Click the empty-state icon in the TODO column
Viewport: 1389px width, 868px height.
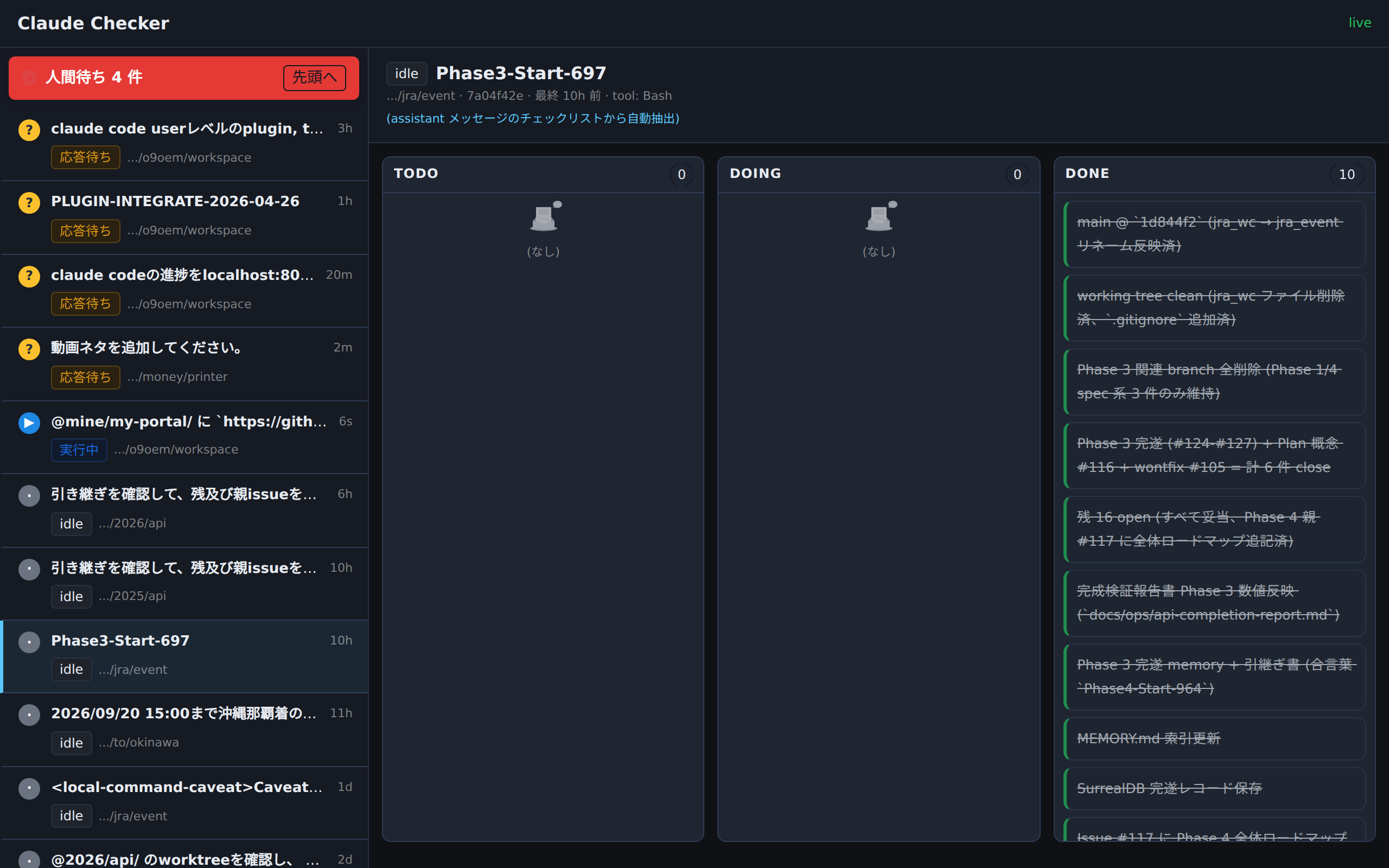point(545,216)
